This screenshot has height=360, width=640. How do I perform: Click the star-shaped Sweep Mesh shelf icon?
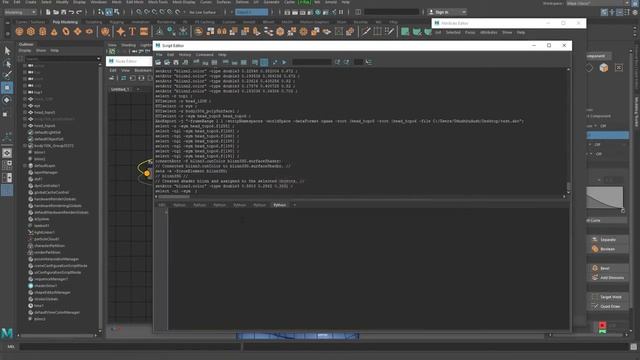120,31
